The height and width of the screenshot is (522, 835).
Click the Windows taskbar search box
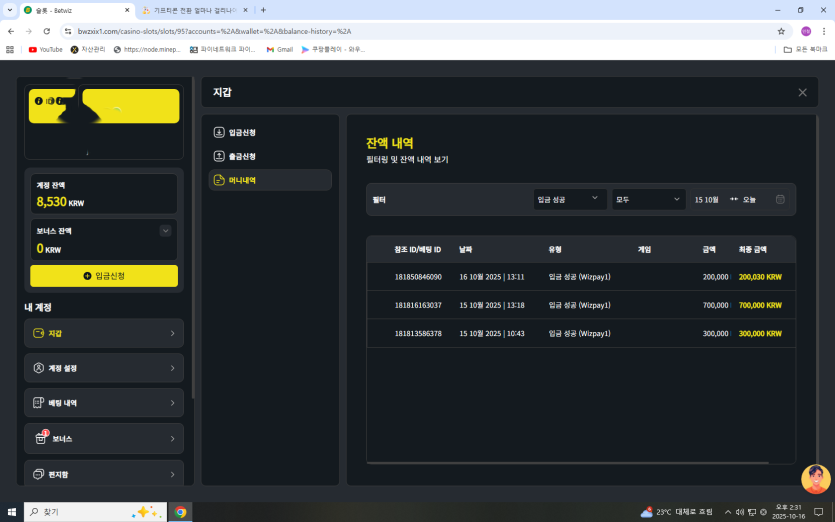coord(95,511)
